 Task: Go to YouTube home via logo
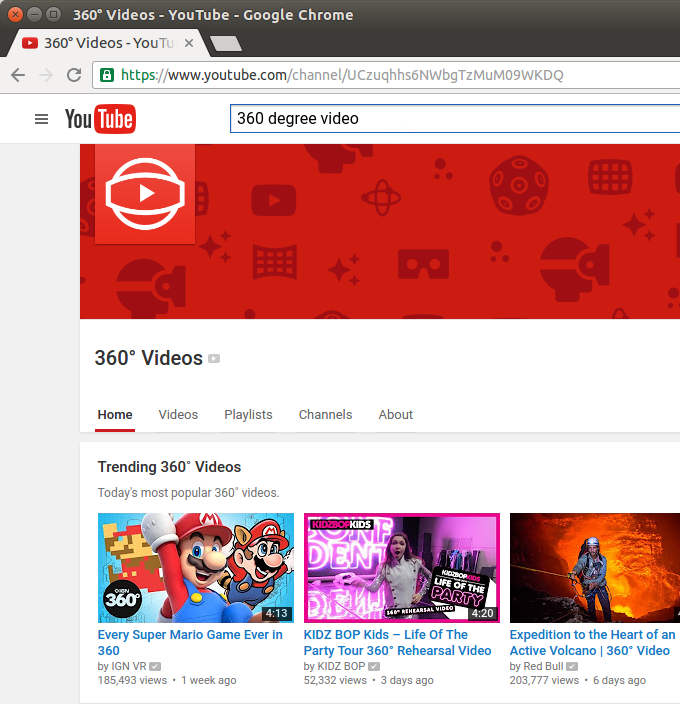coord(100,119)
